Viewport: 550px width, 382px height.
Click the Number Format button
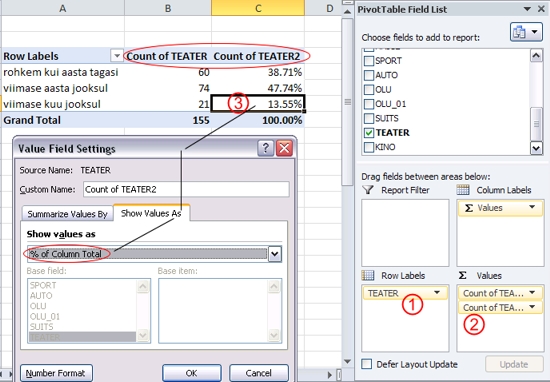(56, 373)
